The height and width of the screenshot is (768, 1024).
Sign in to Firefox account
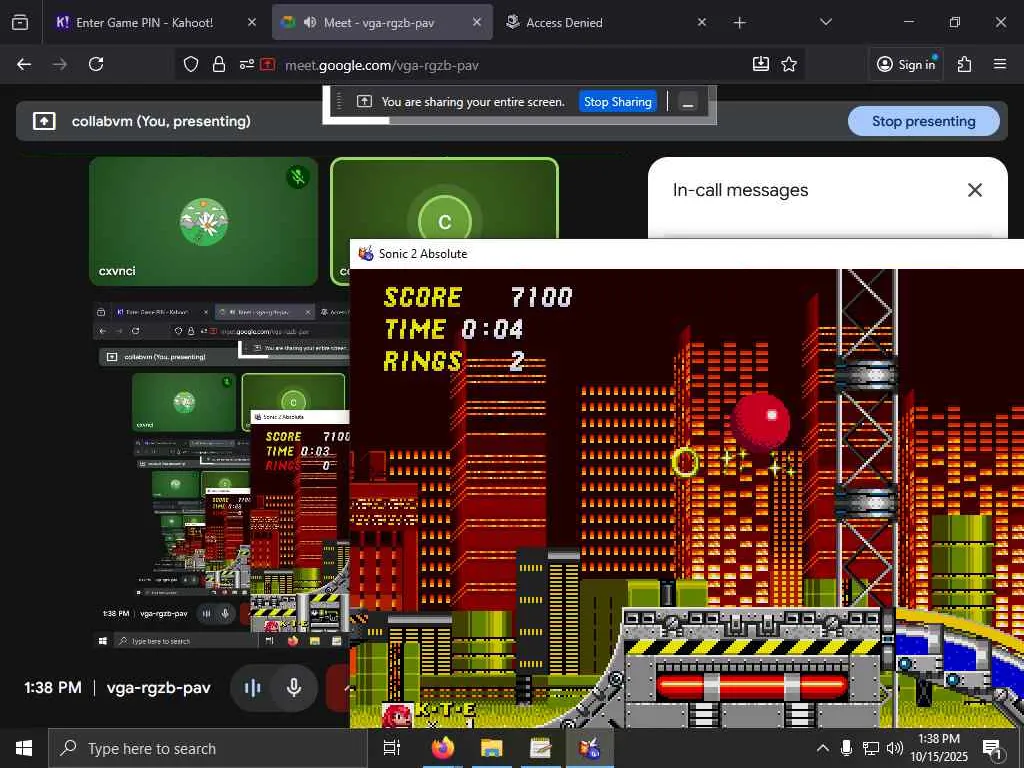coord(906,64)
